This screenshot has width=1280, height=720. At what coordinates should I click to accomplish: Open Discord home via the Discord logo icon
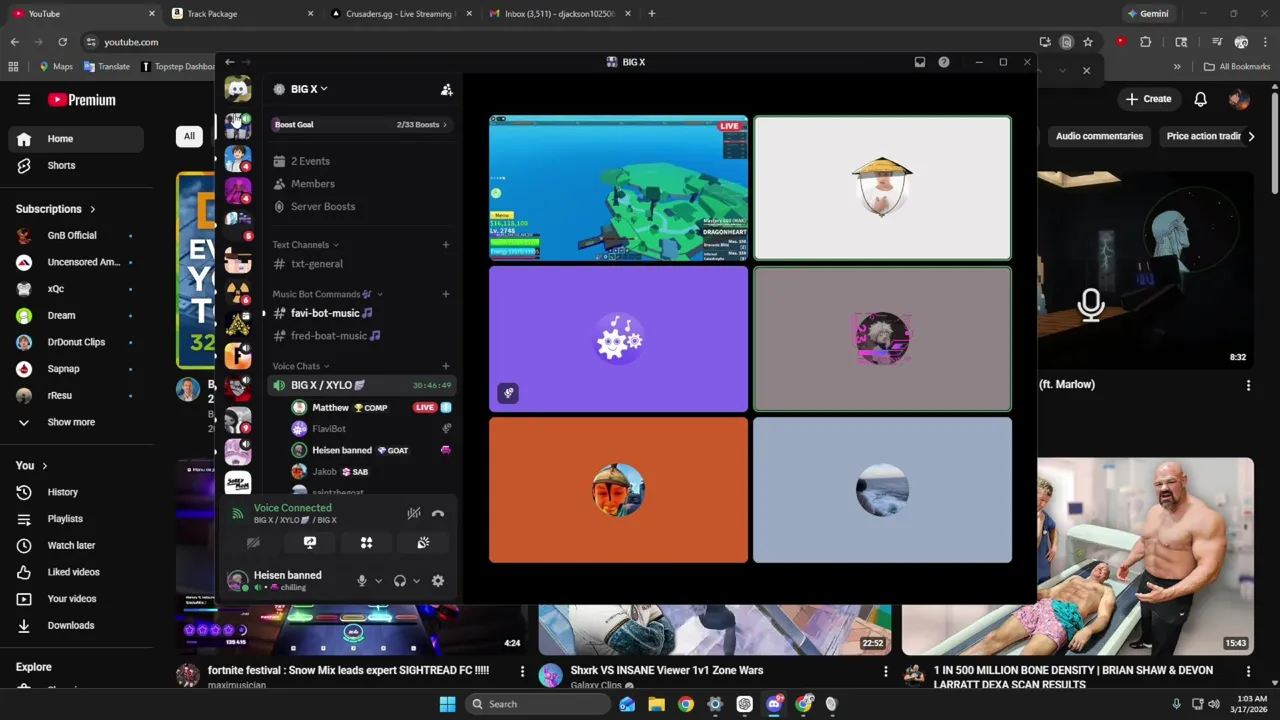point(237,89)
